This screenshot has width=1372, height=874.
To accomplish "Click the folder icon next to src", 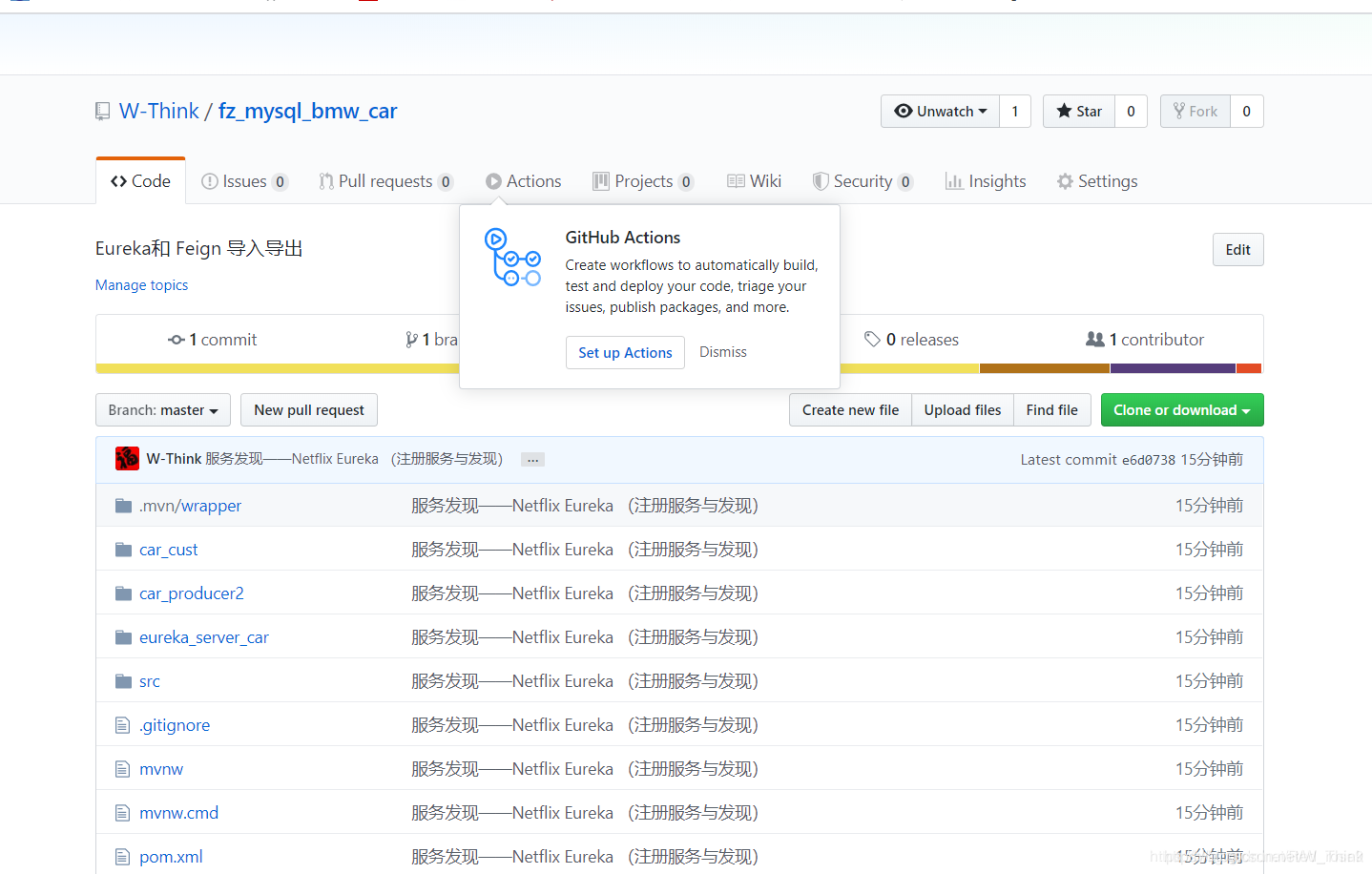I will click(x=123, y=681).
